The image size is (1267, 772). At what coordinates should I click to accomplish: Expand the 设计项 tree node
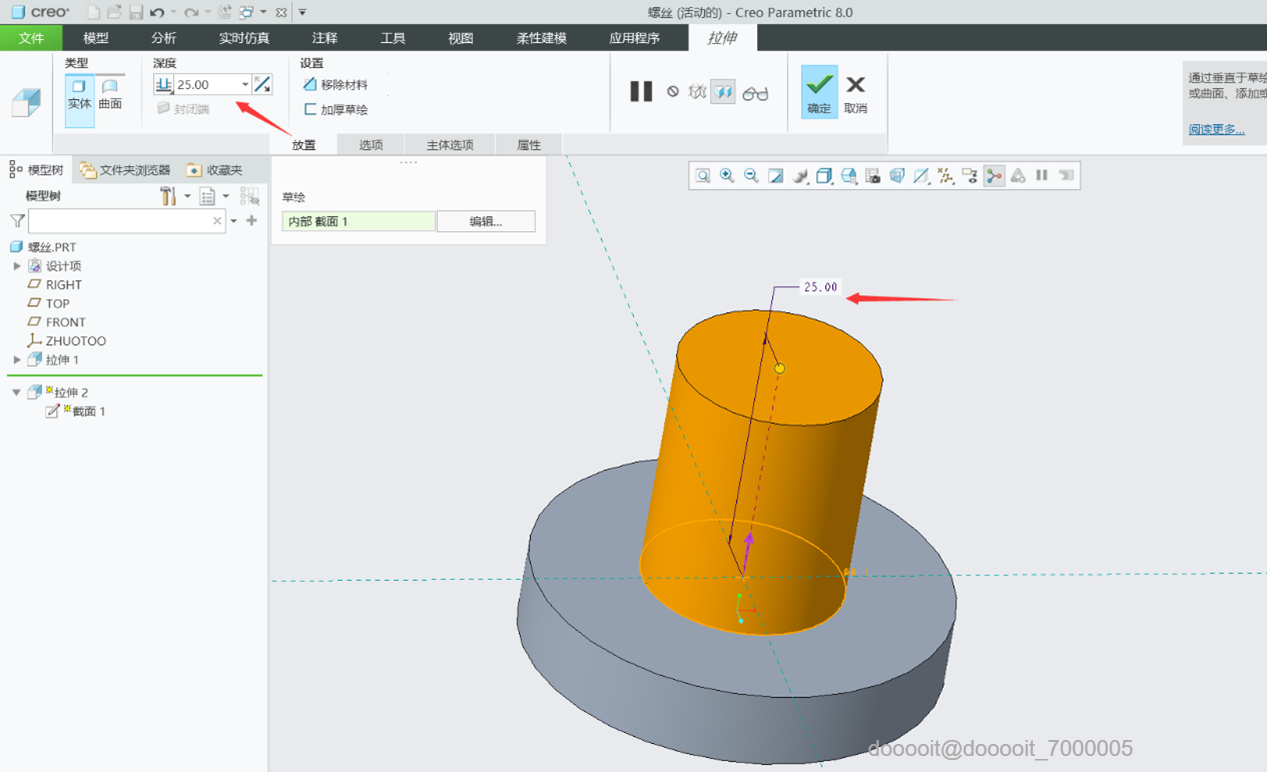pyautogui.click(x=17, y=266)
